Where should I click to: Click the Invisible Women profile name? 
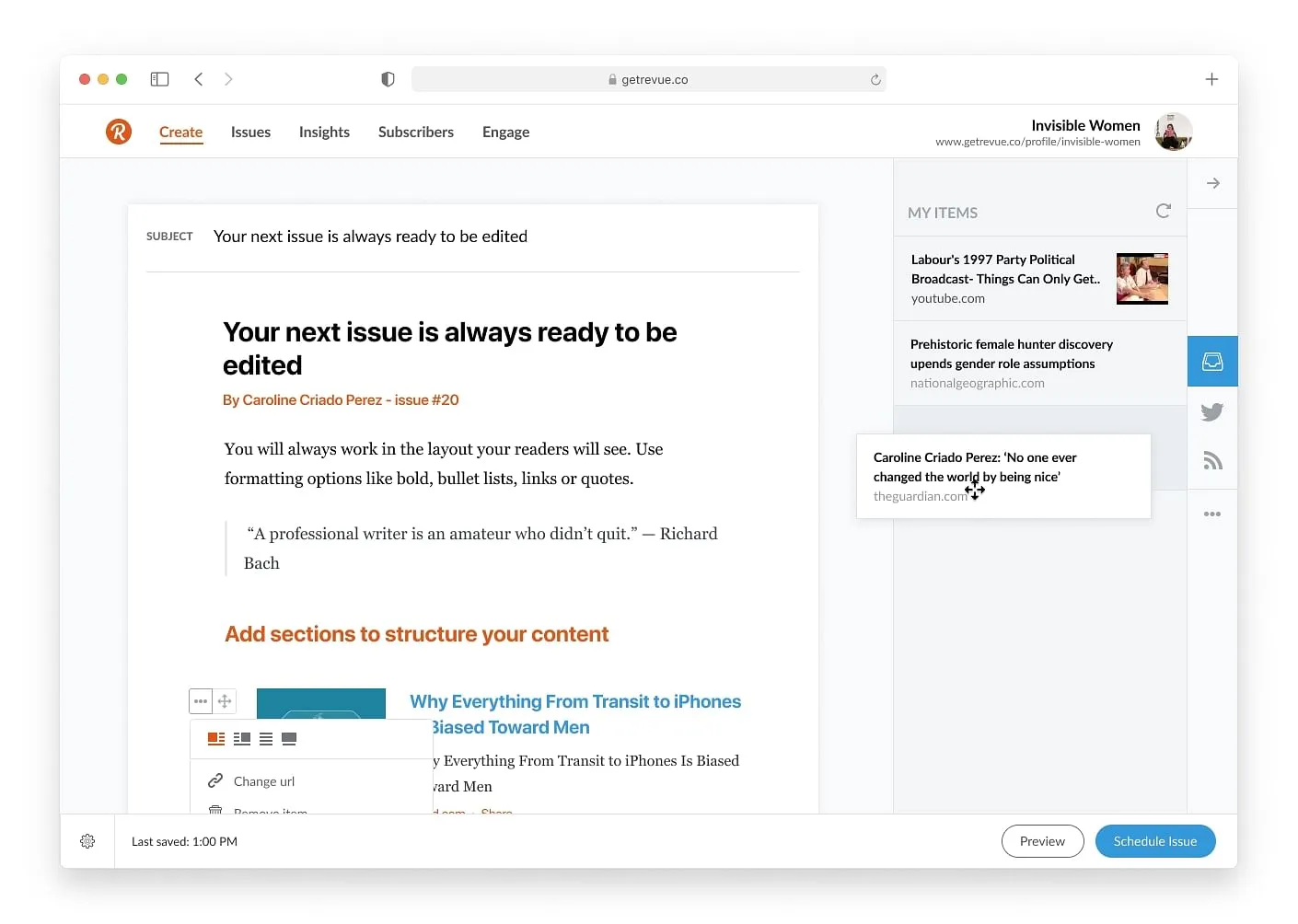click(x=1085, y=125)
